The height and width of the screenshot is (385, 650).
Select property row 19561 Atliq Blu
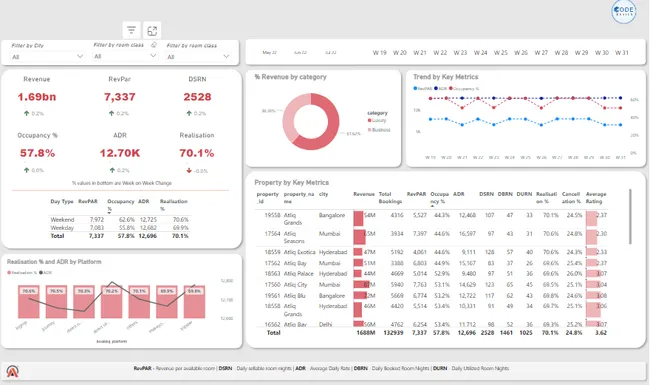coord(431,295)
